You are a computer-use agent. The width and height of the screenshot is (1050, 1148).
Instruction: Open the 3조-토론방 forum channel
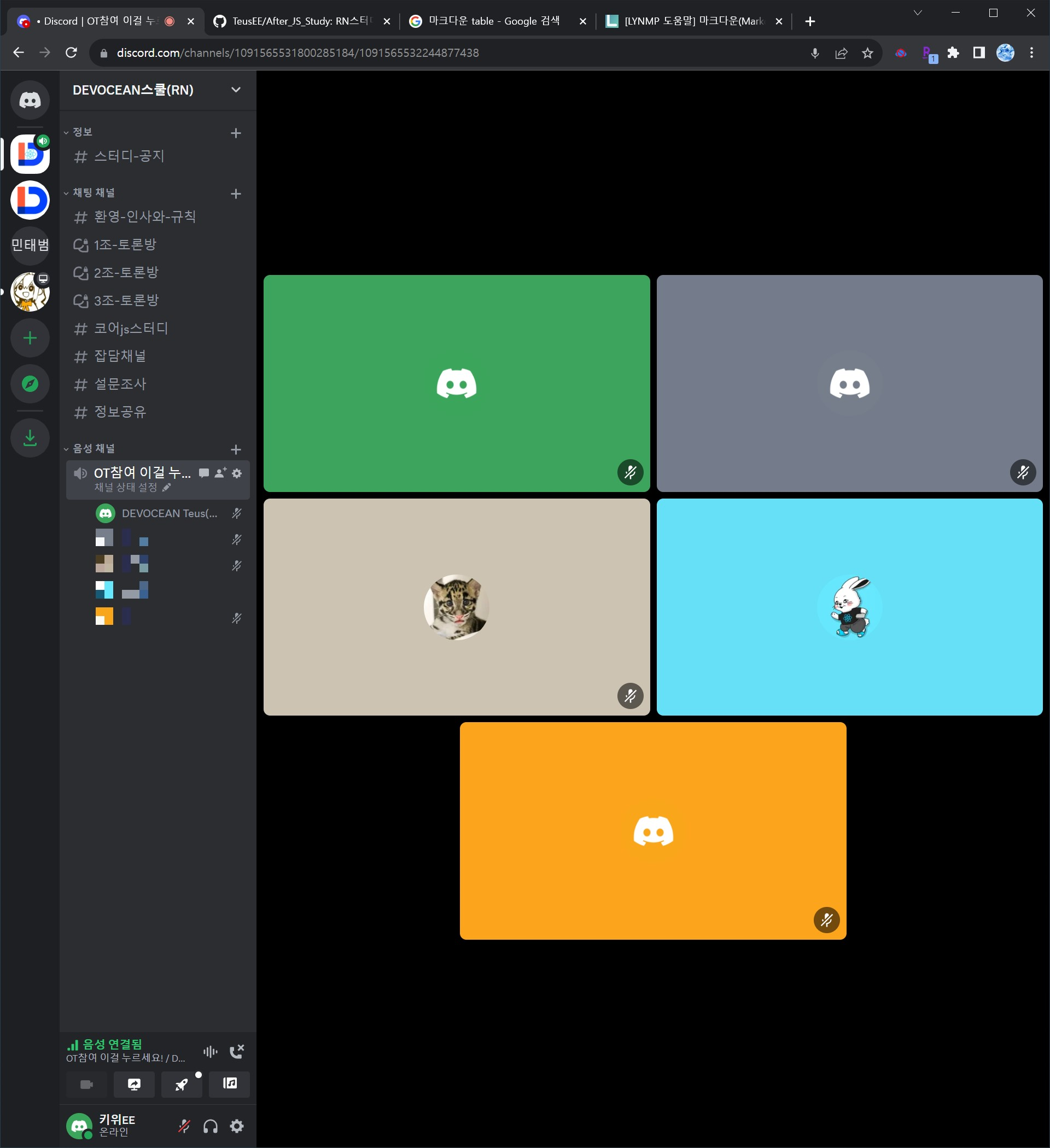coord(158,301)
